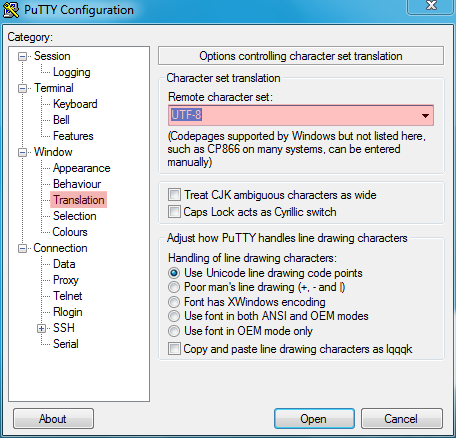Select the Proxy connection category
This screenshot has height=438, width=456.
click(x=66, y=280)
